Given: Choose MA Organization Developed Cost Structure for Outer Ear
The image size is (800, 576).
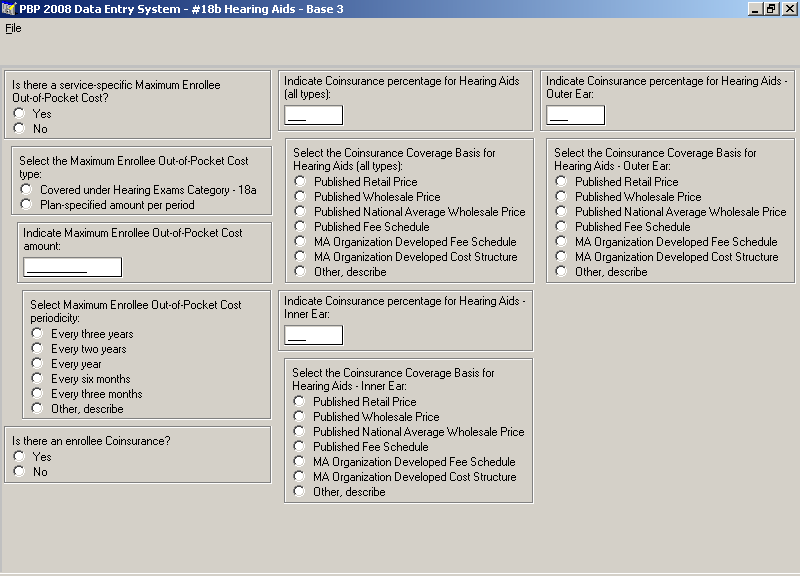Looking at the screenshot, I should pos(561,256).
